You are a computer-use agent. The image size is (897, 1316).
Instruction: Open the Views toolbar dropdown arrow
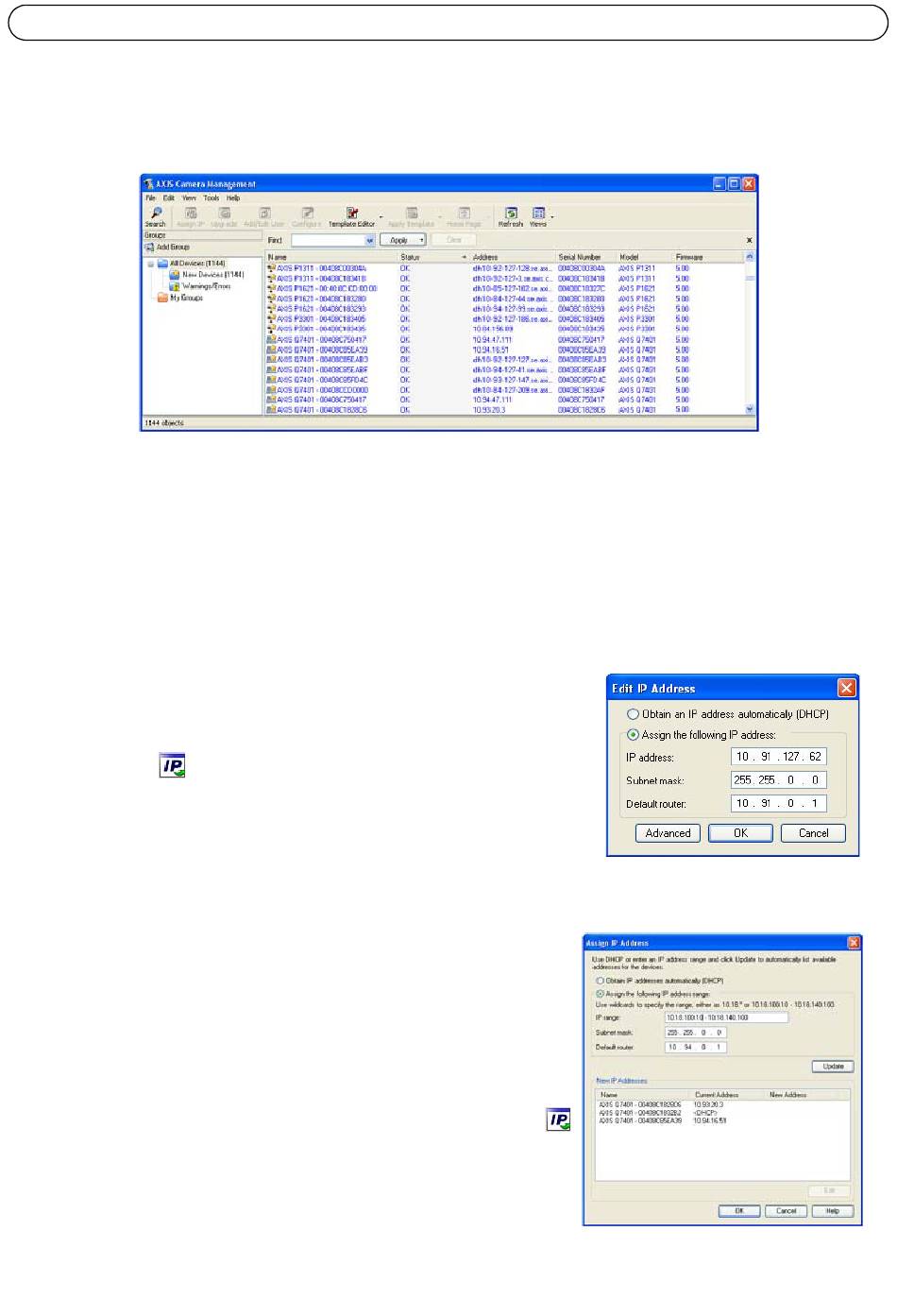(552, 217)
